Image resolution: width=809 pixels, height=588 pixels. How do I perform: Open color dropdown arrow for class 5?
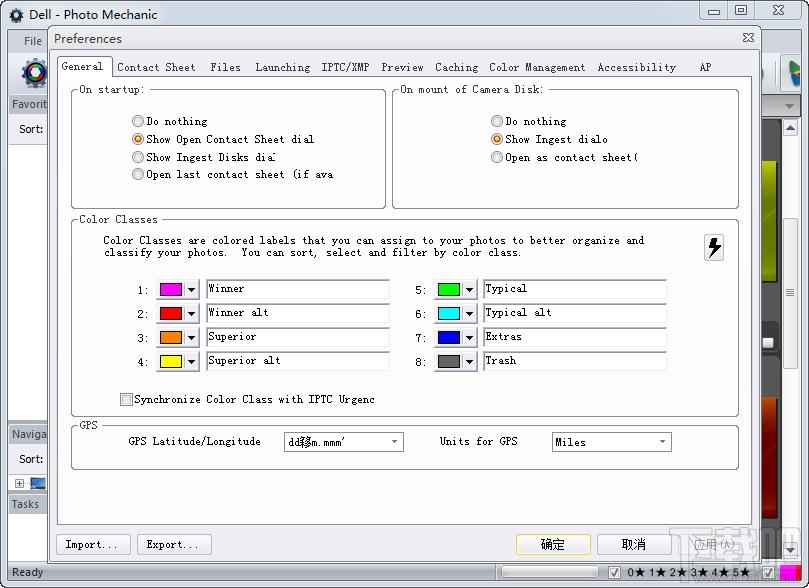tap(469, 289)
